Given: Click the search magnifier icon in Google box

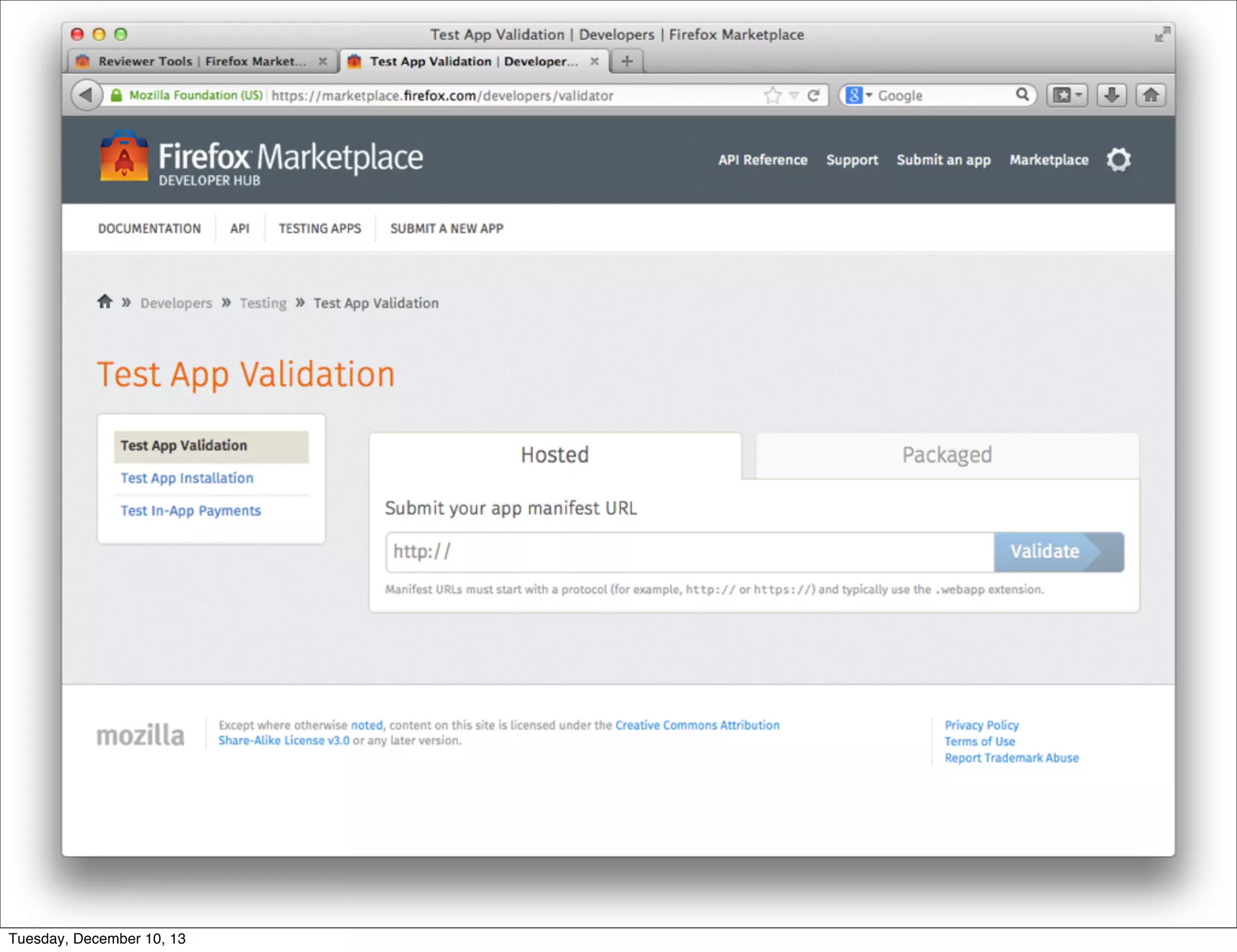Looking at the screenshot, I should click(1022, 94).
